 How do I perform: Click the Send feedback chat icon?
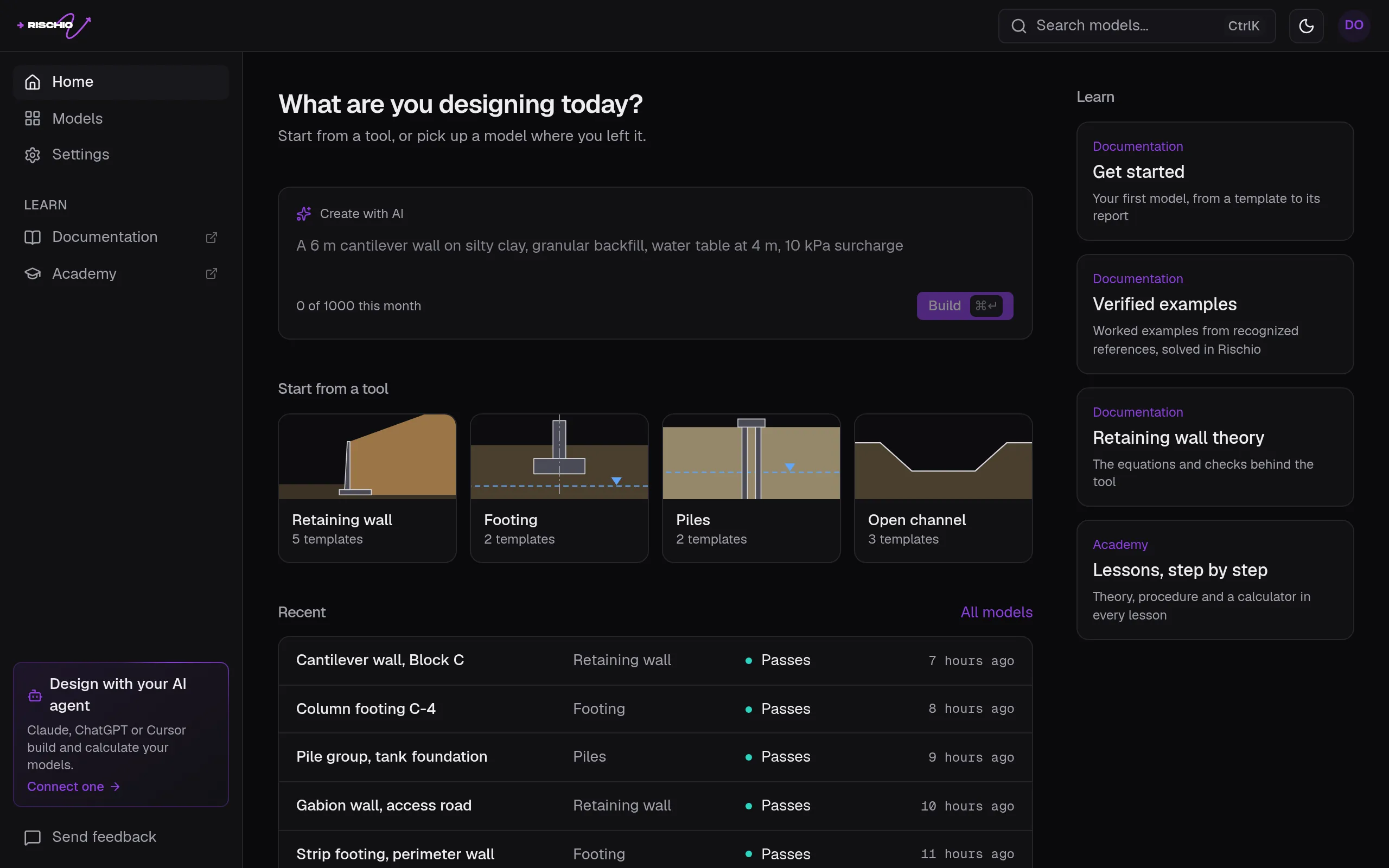[33, 838]
